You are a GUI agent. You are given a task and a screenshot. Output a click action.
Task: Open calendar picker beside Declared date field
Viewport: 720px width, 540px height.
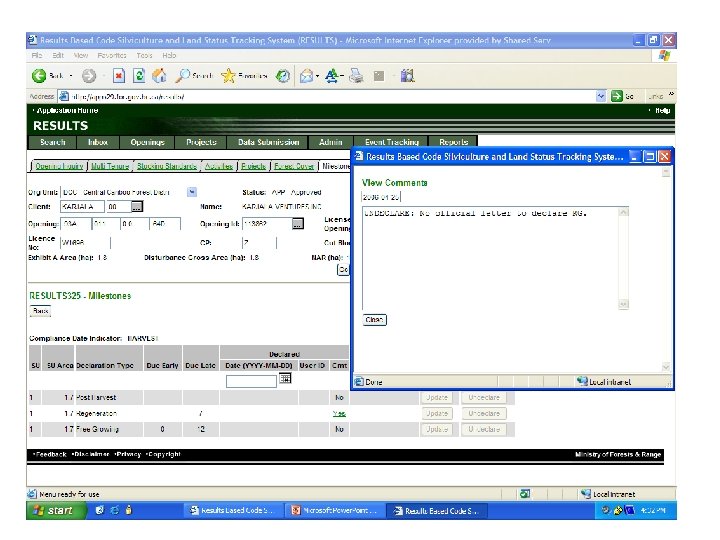[x=285, y=378]
